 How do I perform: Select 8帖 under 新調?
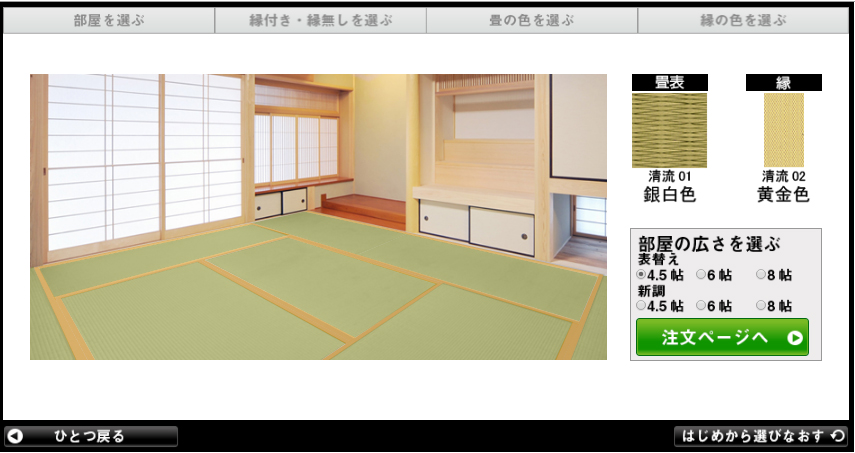tap(761, 306)
